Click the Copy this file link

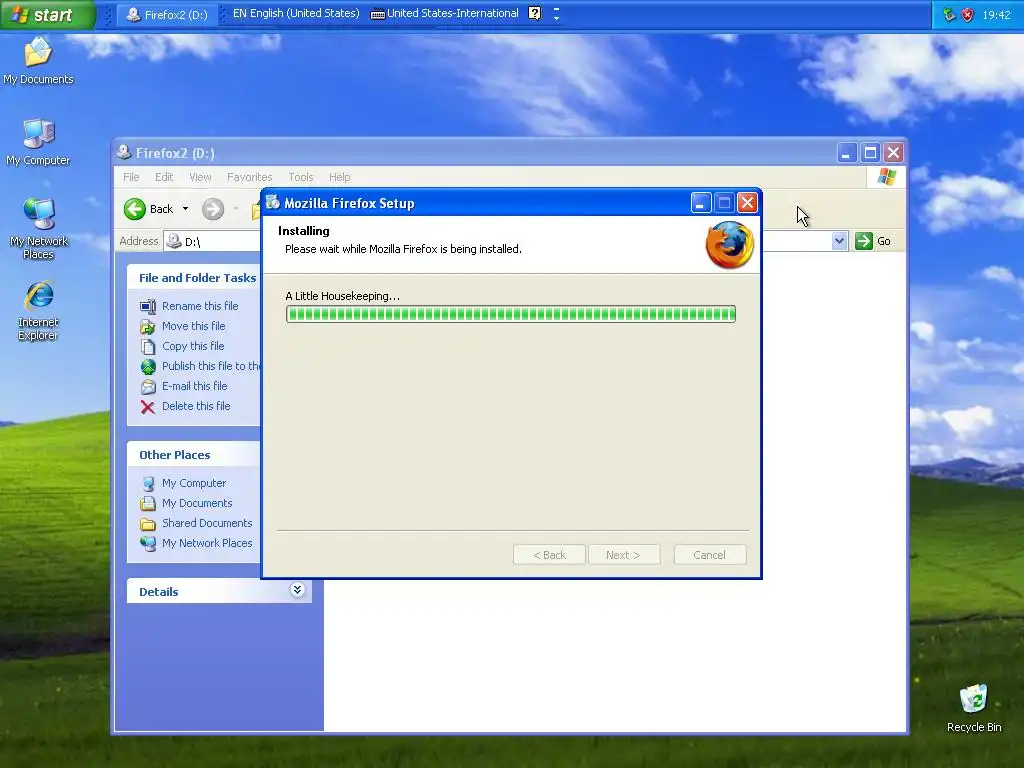[x=193, y=346]
